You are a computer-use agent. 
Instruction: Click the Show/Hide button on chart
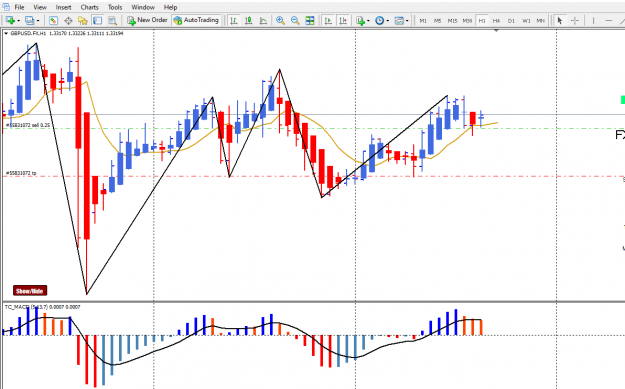click(x=30, y=291)
